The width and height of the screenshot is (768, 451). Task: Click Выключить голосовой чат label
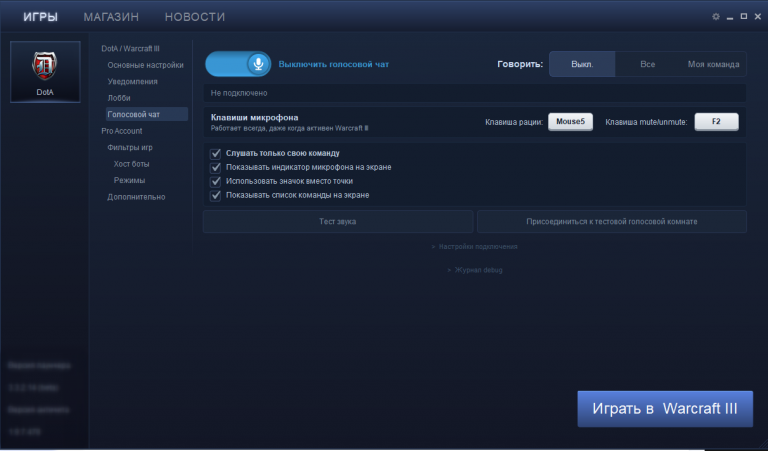pos(334,64)
